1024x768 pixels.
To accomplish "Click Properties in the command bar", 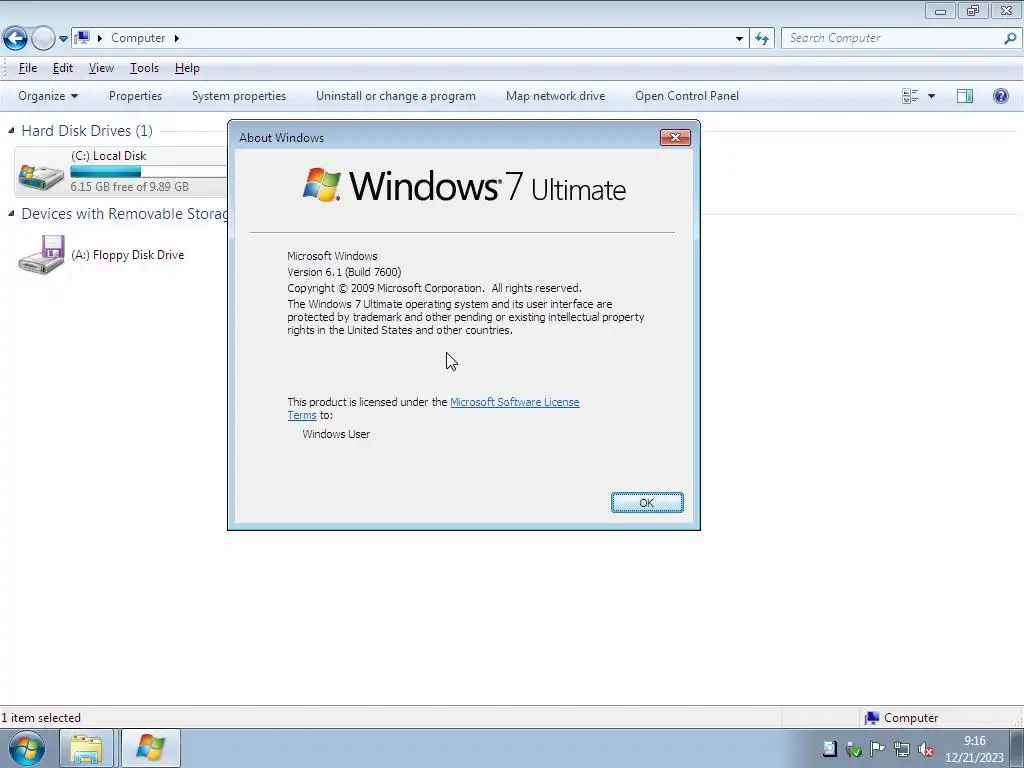I will click(135, 96).
